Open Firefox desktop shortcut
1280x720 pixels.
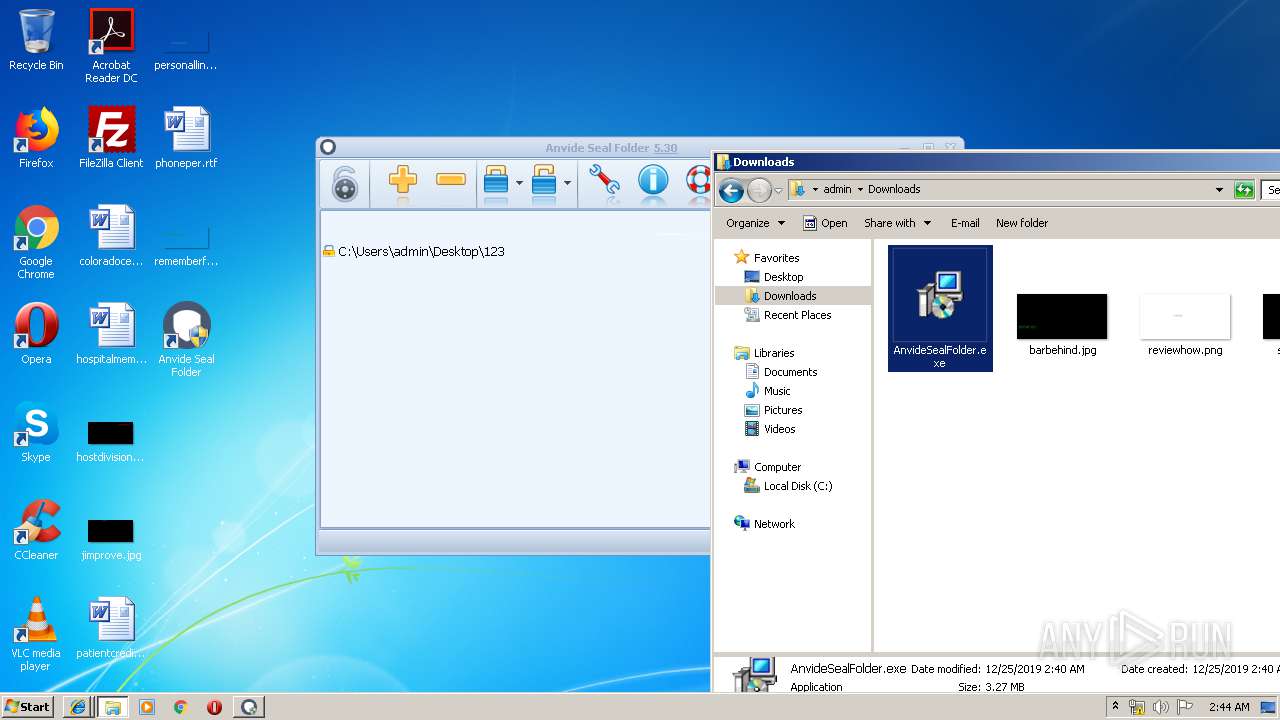(36, 138)
